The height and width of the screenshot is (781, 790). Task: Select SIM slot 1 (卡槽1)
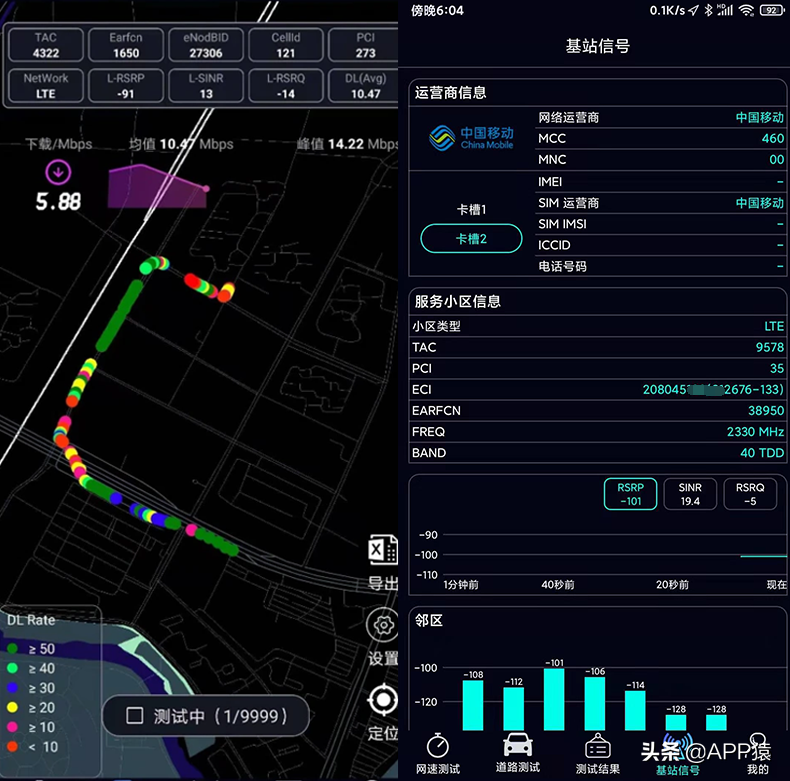click(471, 209)
